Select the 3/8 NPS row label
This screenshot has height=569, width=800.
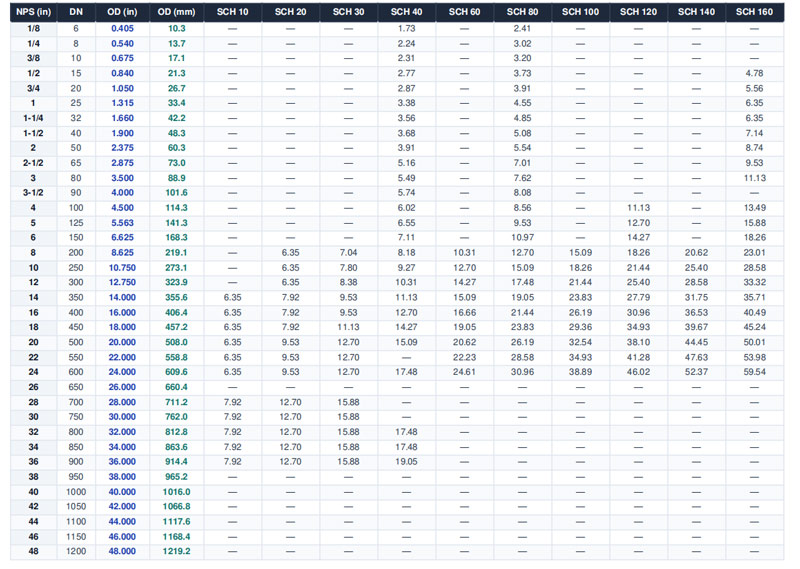click(33, 58)
